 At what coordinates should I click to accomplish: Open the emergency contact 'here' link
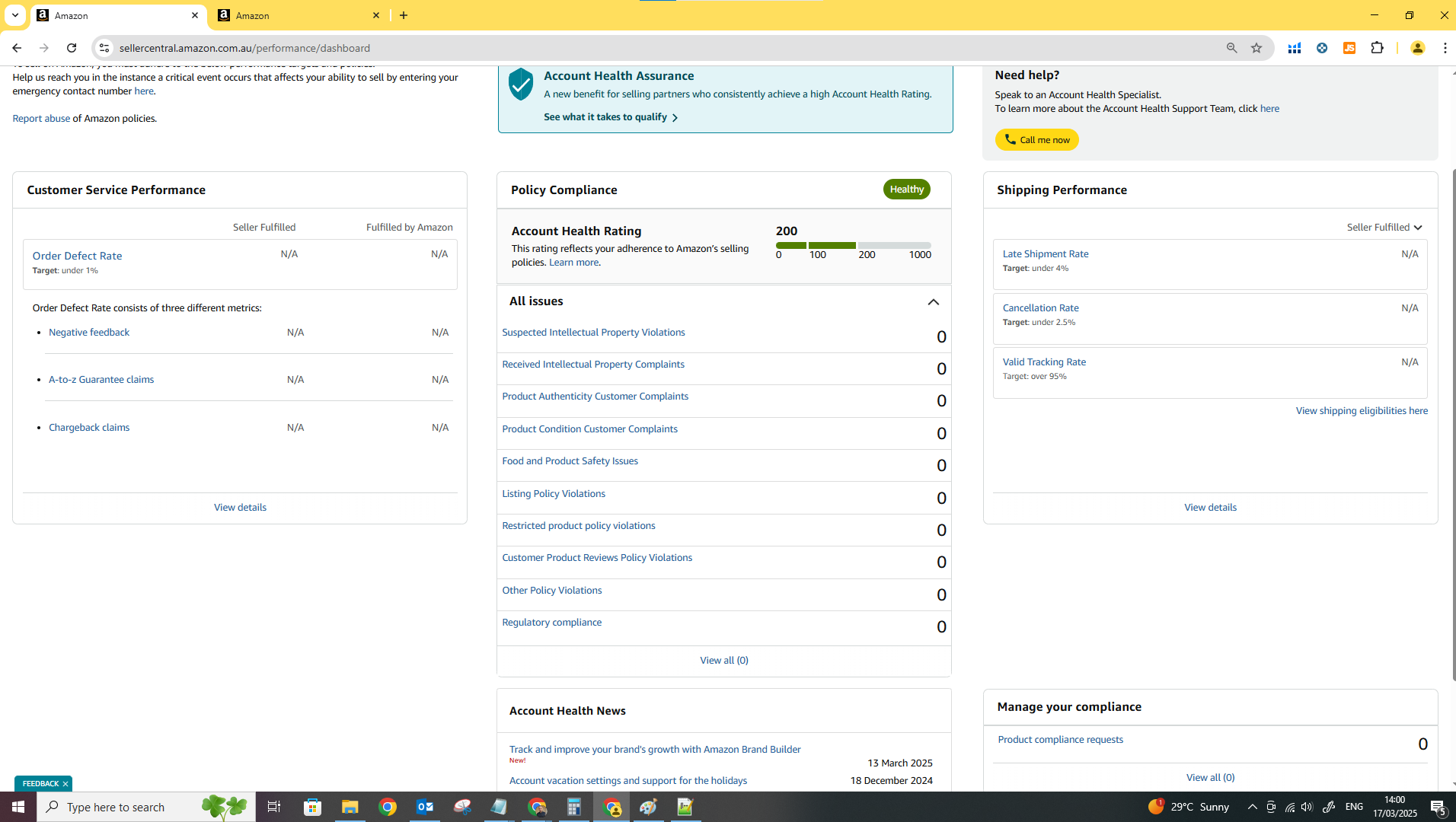pos(143,91)
